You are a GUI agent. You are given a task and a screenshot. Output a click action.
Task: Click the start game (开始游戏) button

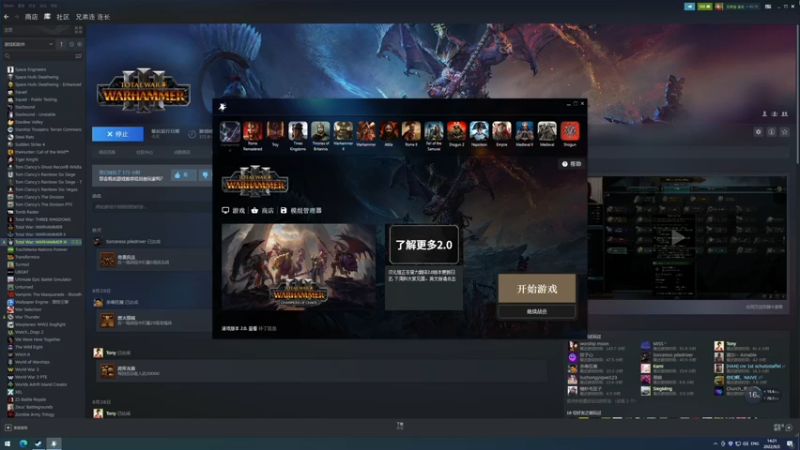(x=537, y=289)
